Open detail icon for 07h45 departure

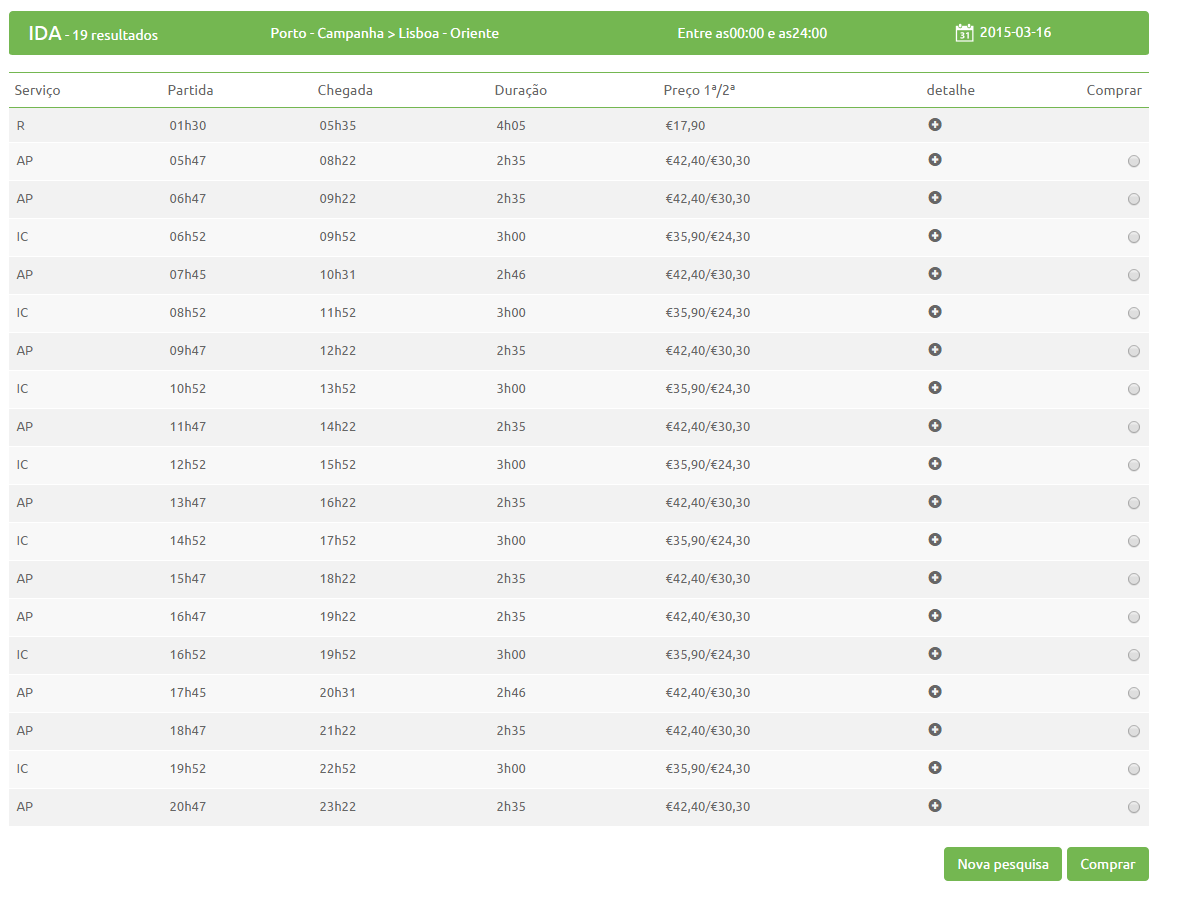pyautogui.click(x=935, y=274)
